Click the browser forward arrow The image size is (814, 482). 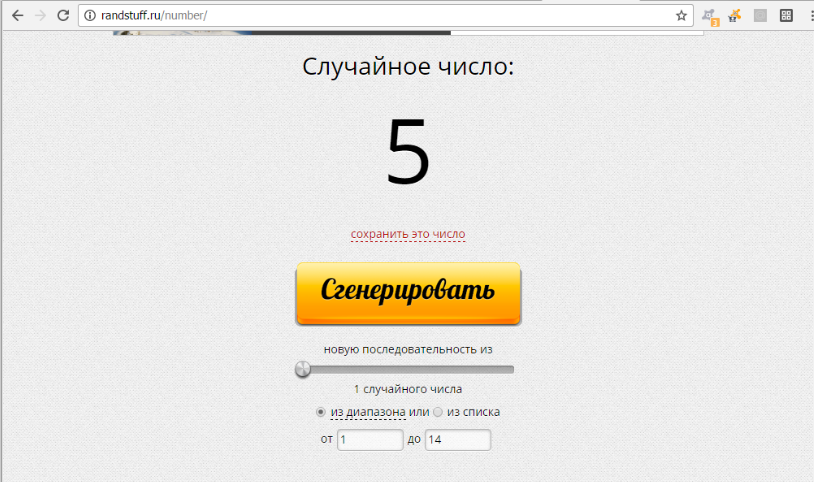40,15
